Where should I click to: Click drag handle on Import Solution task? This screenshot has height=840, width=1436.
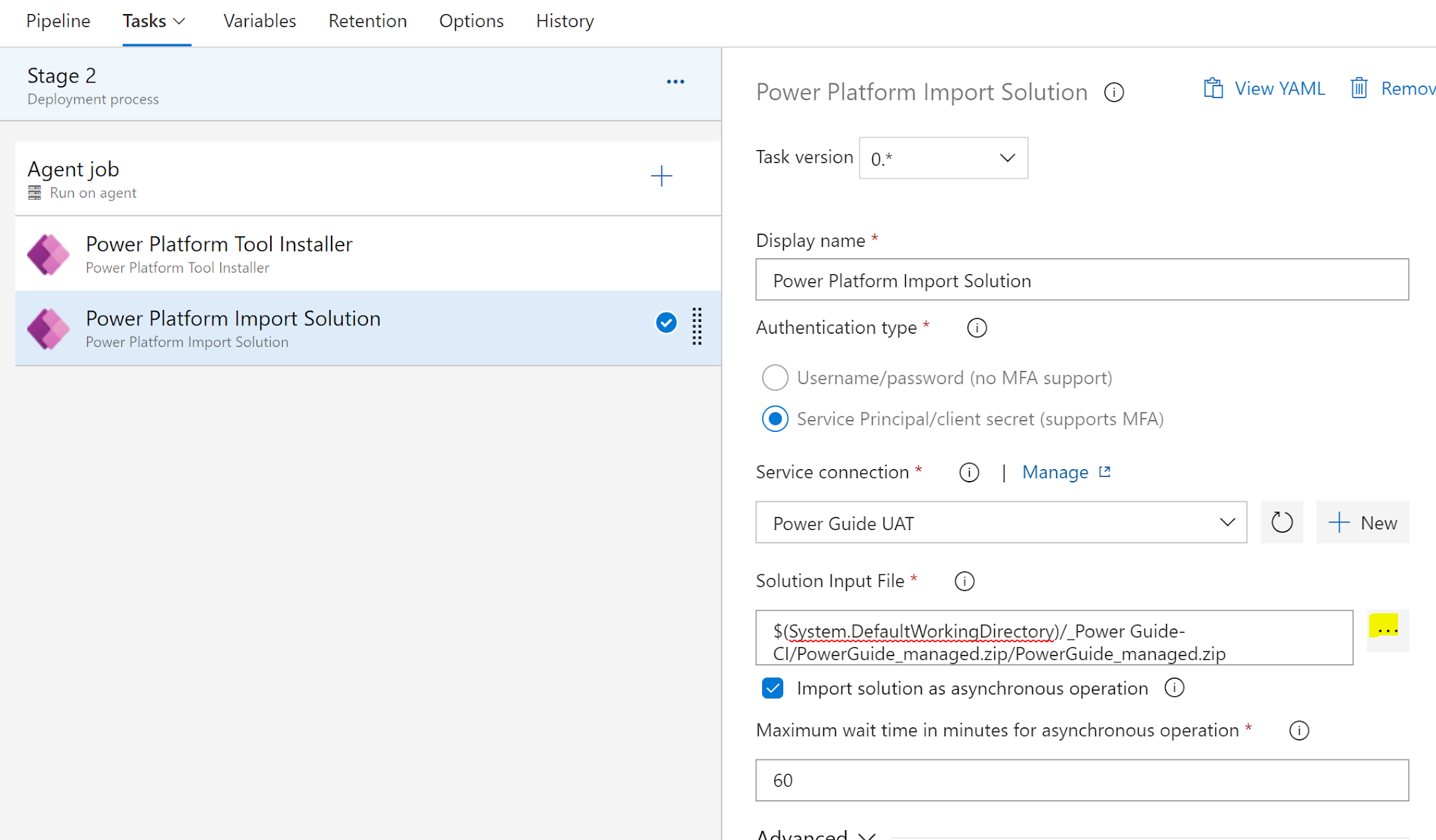pos(697,326)
